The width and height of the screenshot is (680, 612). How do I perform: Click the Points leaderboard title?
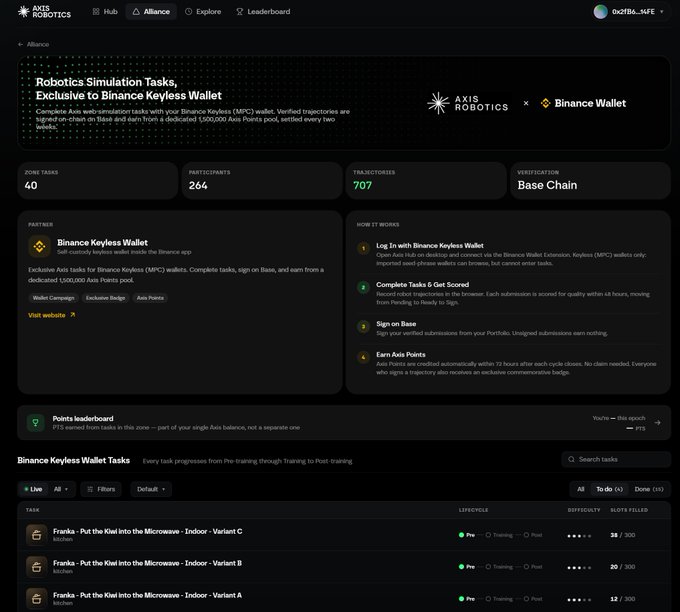tap(83, 419)
